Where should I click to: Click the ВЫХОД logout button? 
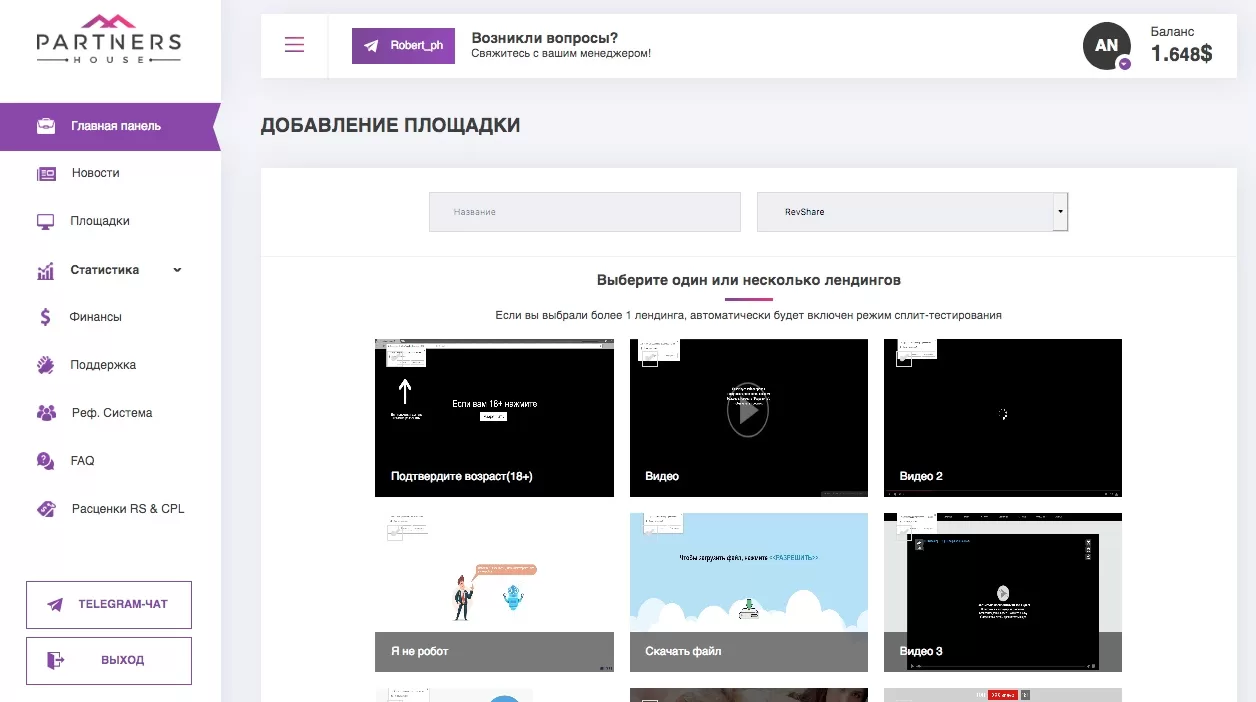pos(109,660)
